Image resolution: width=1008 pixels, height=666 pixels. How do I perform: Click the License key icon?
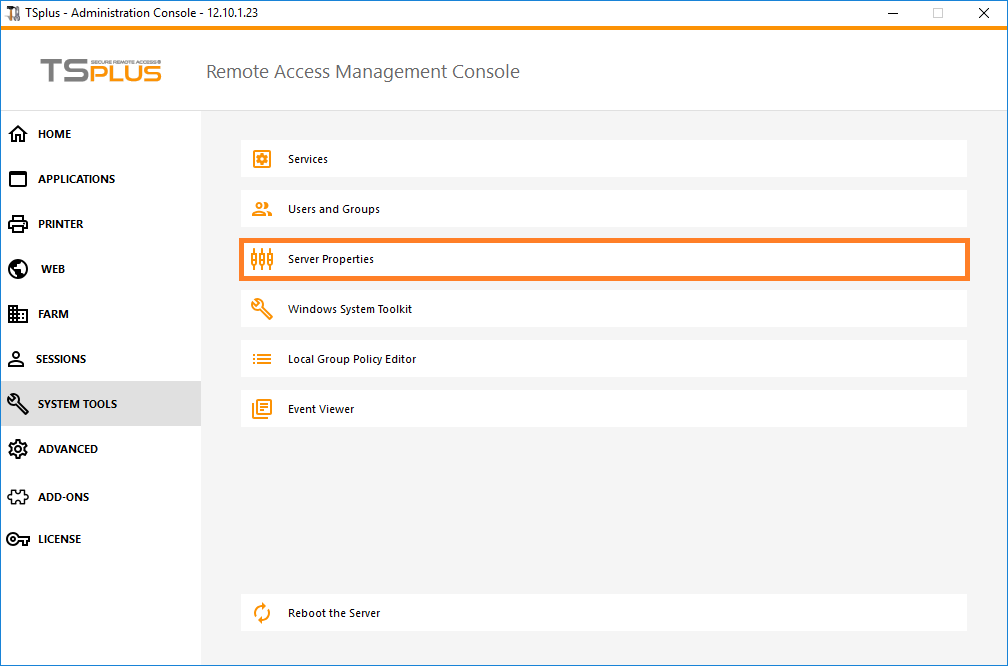(18, 539)
